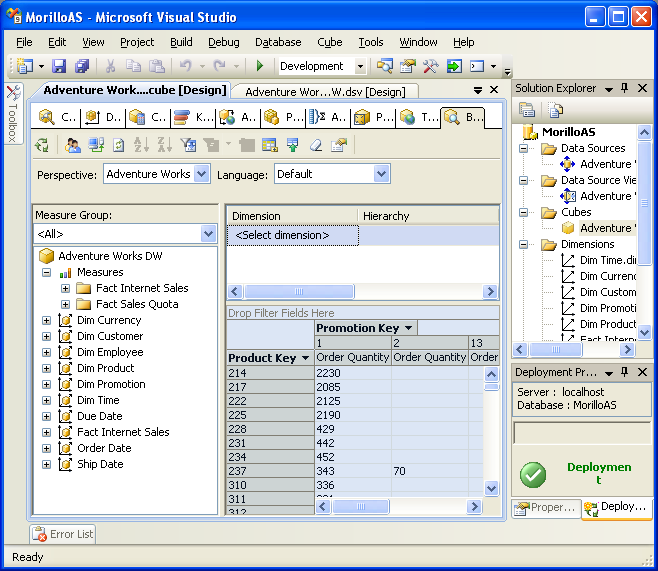Click the Solution Explorer properties icon
The width and height of the screenshot is (658, 571).
[527, 110]
